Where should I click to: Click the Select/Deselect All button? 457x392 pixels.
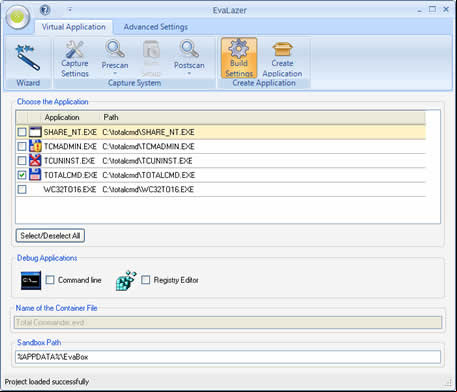click(50, 236)
